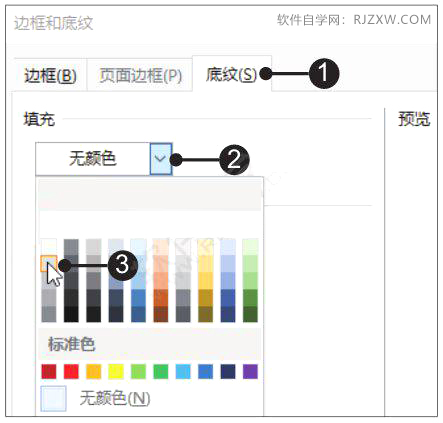
Task: Pick orange in 标准色 row
Action: pyautogui.click(x=93, y=371)
